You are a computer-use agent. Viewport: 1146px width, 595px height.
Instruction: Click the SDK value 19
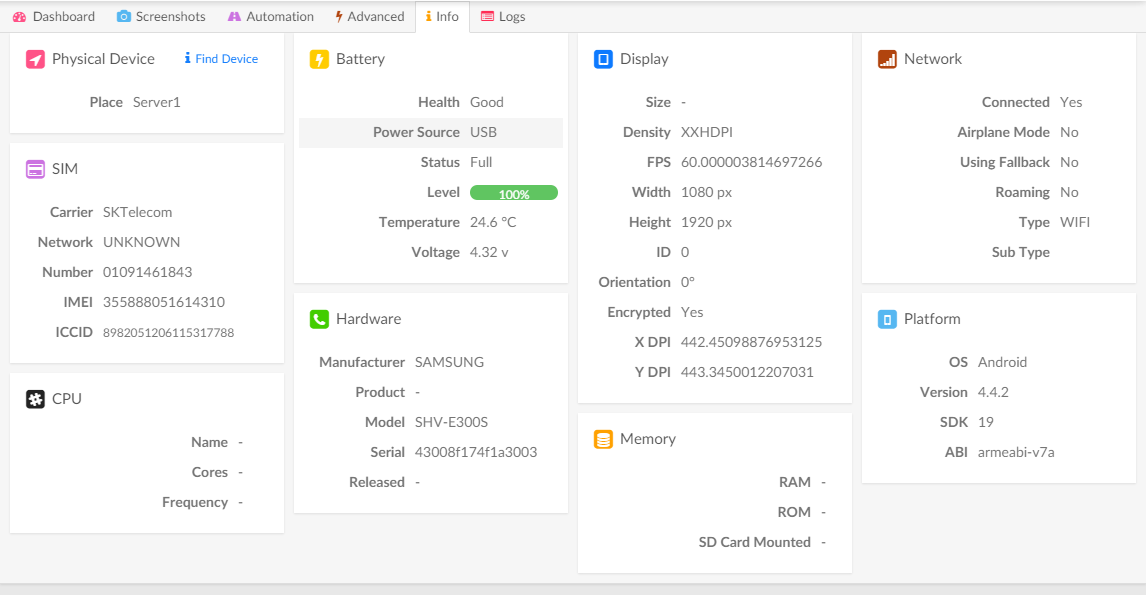coord(986,422)
